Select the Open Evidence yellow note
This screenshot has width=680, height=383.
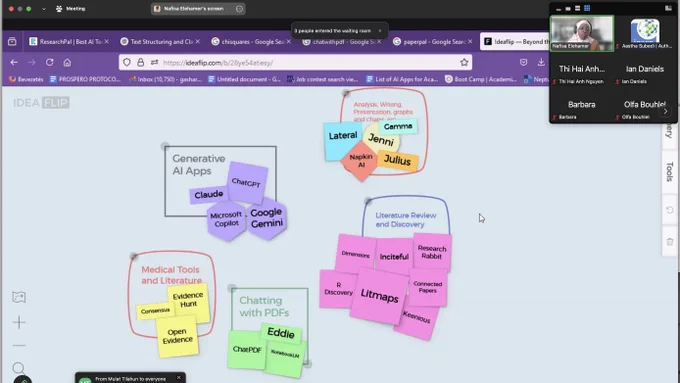tap(177, 336)
